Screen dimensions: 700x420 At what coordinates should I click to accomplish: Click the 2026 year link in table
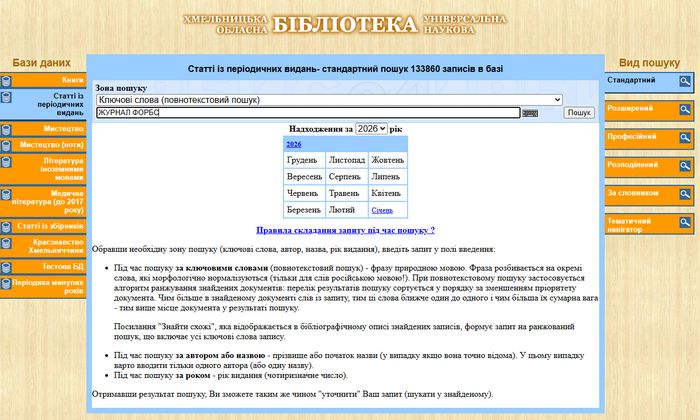point(294,144)
